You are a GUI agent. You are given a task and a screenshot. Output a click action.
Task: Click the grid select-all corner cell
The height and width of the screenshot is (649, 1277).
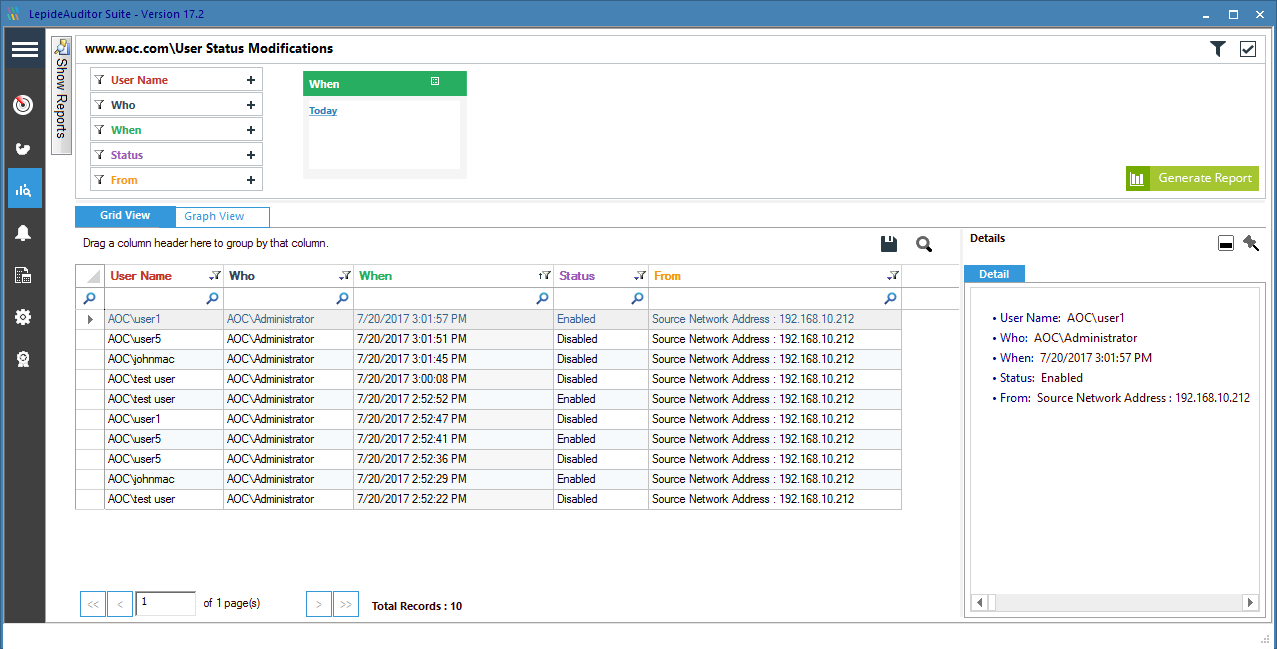90,276
